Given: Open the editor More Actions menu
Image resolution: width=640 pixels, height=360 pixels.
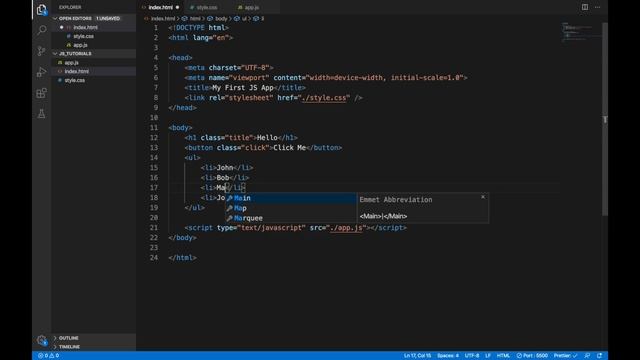Looking at the screenshot, I should (598, 7).
